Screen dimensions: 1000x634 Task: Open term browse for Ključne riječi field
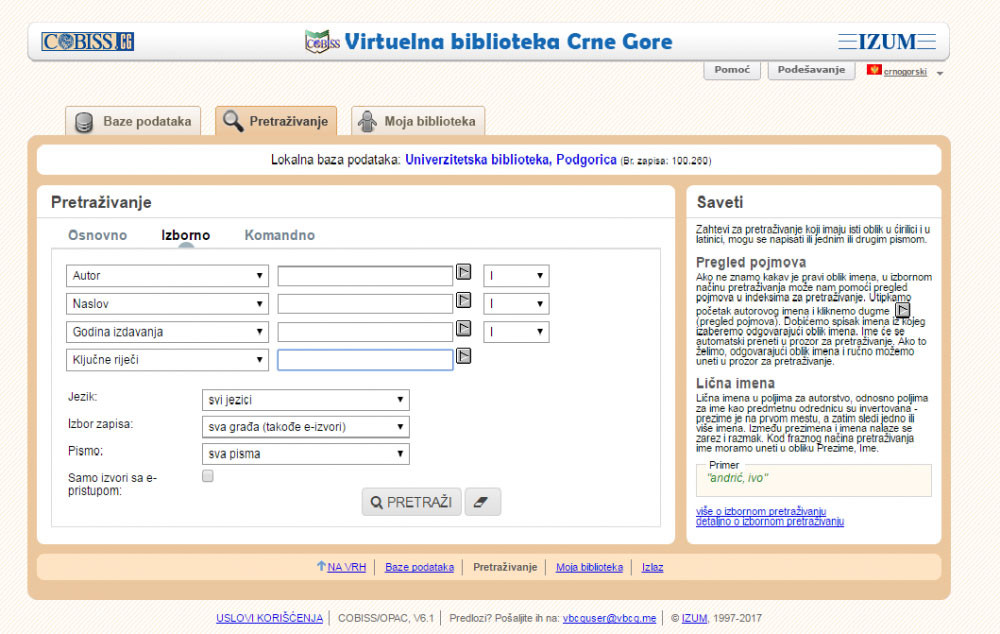pyautogui.click(x=464, y=356)
